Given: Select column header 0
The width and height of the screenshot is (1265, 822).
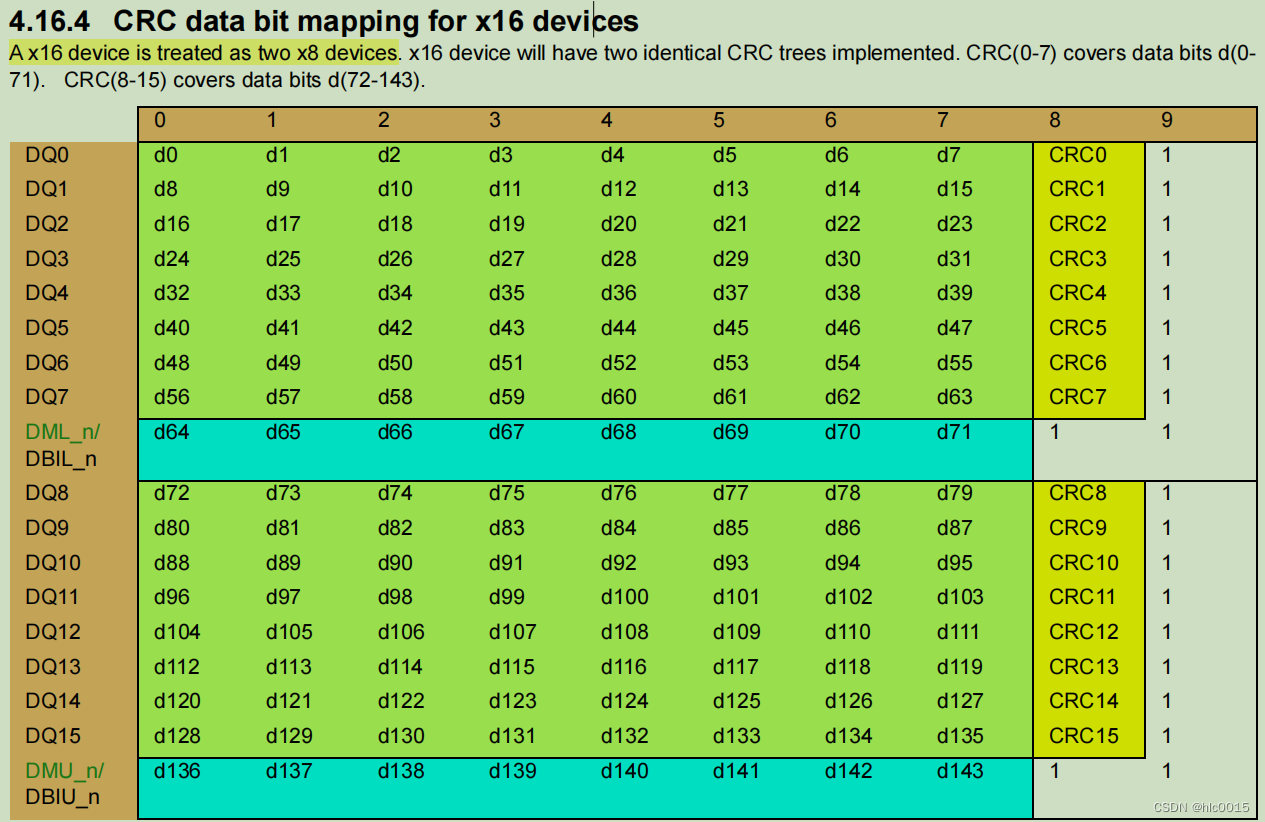Looking at the screenshot, I should point(160,120).
